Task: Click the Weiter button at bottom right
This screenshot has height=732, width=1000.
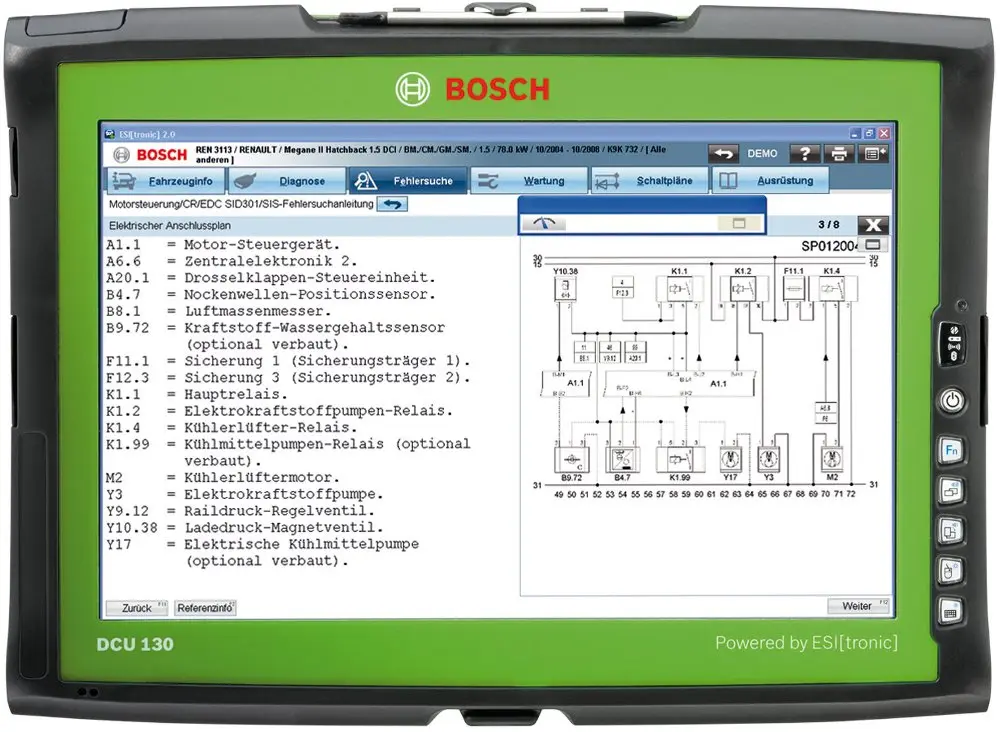Action: (x=858, y=606)
